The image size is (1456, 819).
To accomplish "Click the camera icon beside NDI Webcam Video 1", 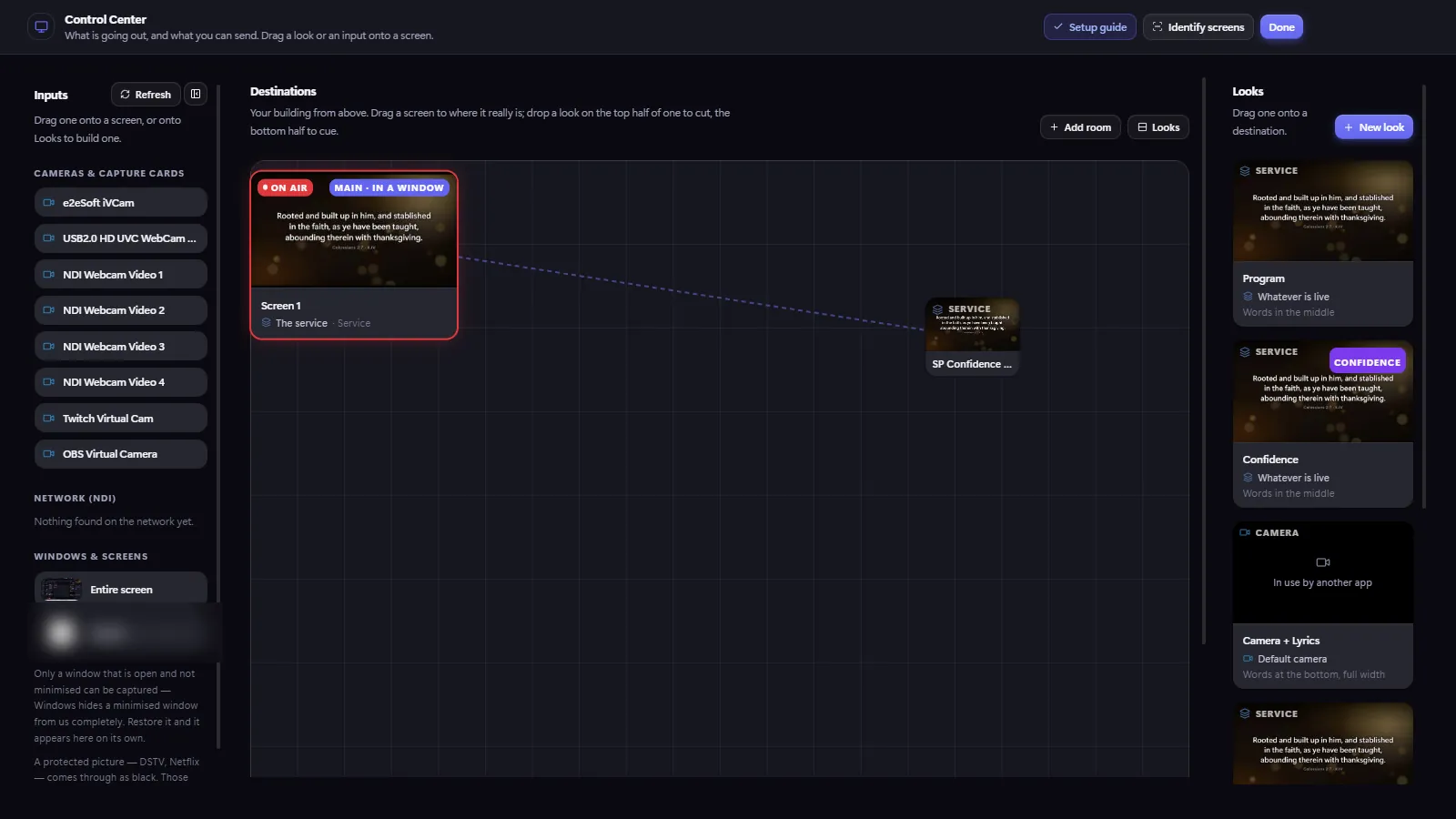I will (49, 275).
